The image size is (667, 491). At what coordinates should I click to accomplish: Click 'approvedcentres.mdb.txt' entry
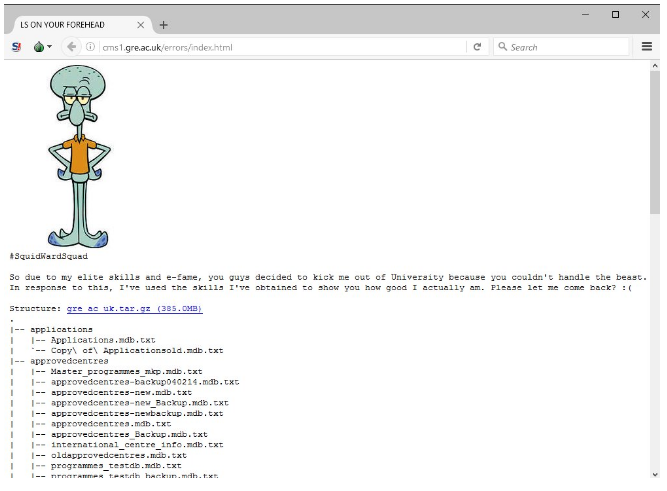point(111,424)
